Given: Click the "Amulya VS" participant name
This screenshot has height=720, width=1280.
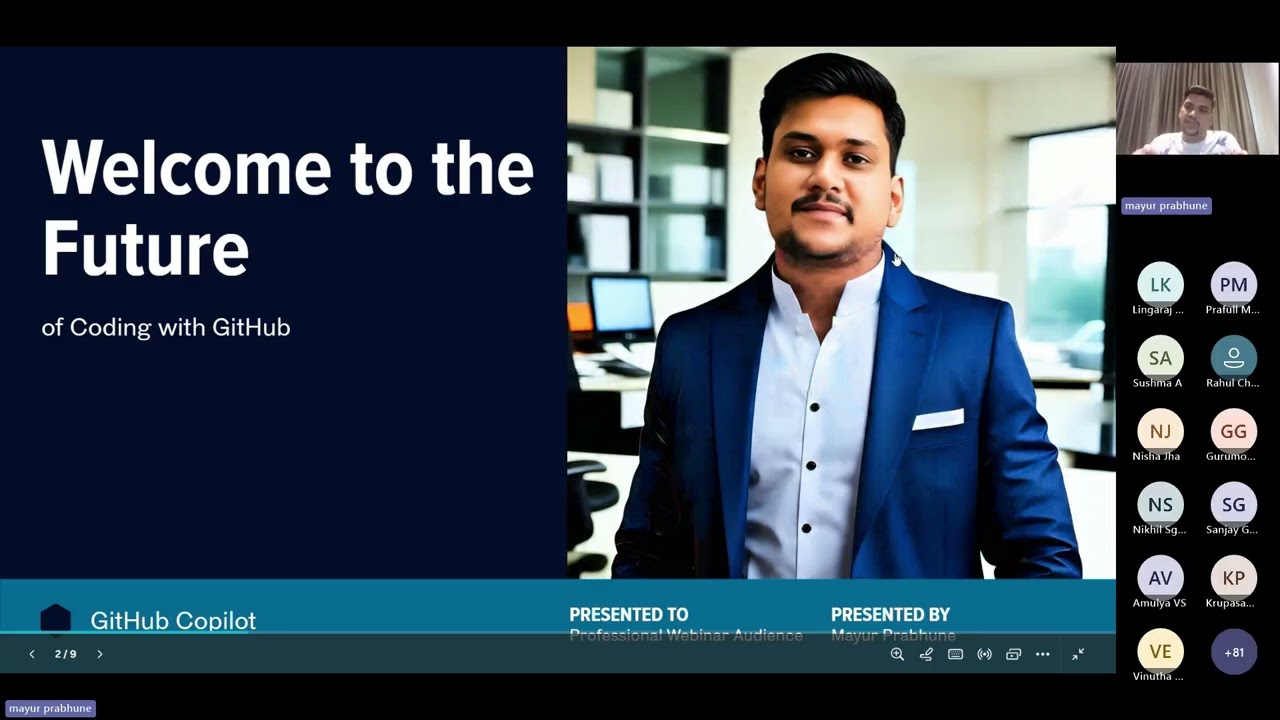Looking at the screenshot, I should [1159, 603].
